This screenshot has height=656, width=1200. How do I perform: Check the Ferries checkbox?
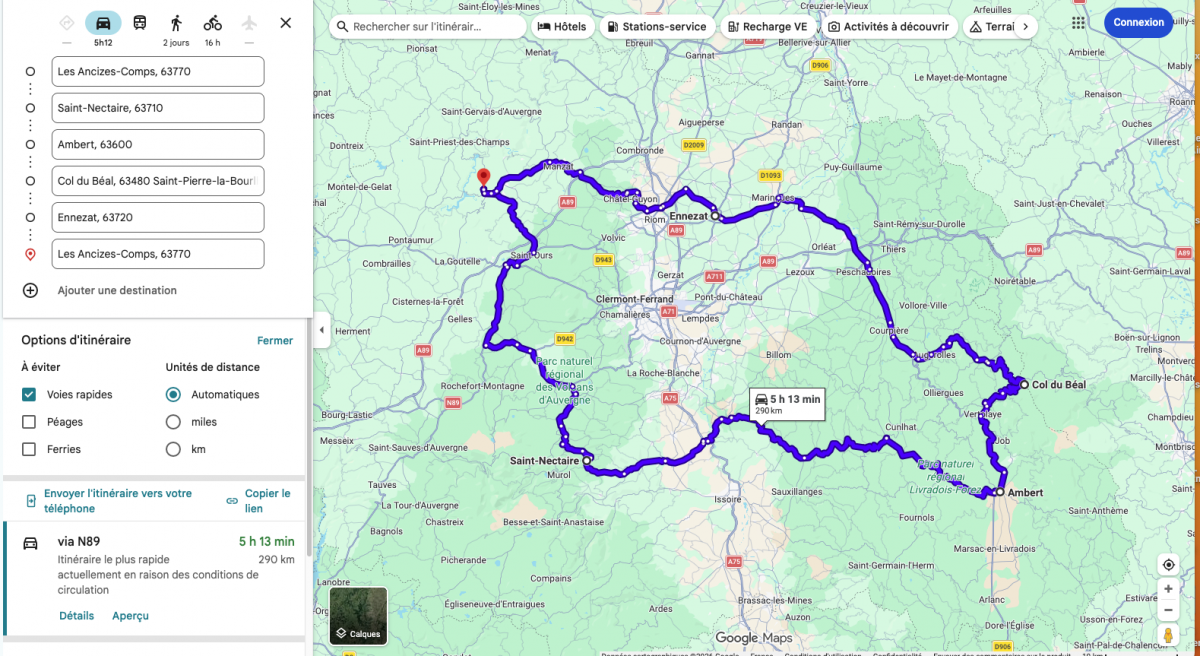[x=29, y=449]
